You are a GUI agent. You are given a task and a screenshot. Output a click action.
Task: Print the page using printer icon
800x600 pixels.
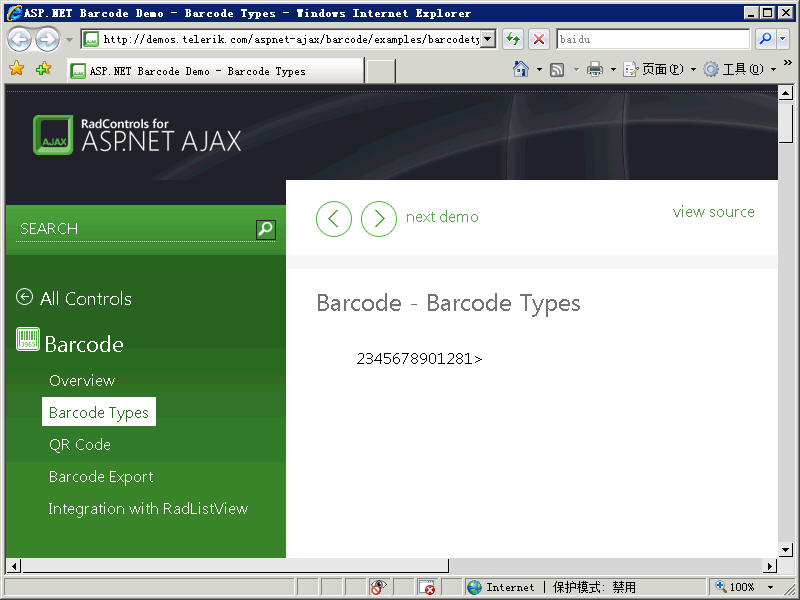pos(595,69)
